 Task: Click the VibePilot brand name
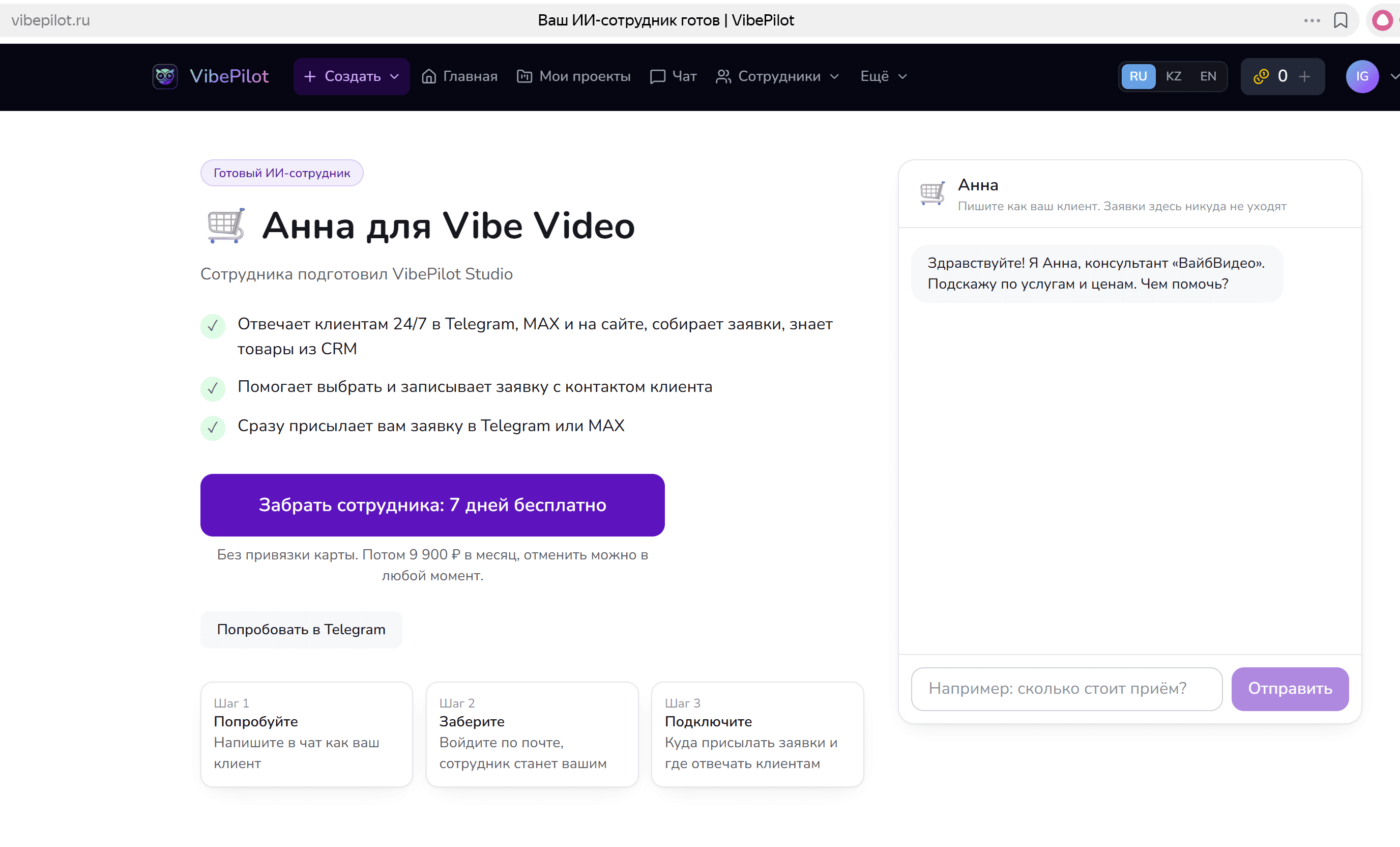(229, 76)
